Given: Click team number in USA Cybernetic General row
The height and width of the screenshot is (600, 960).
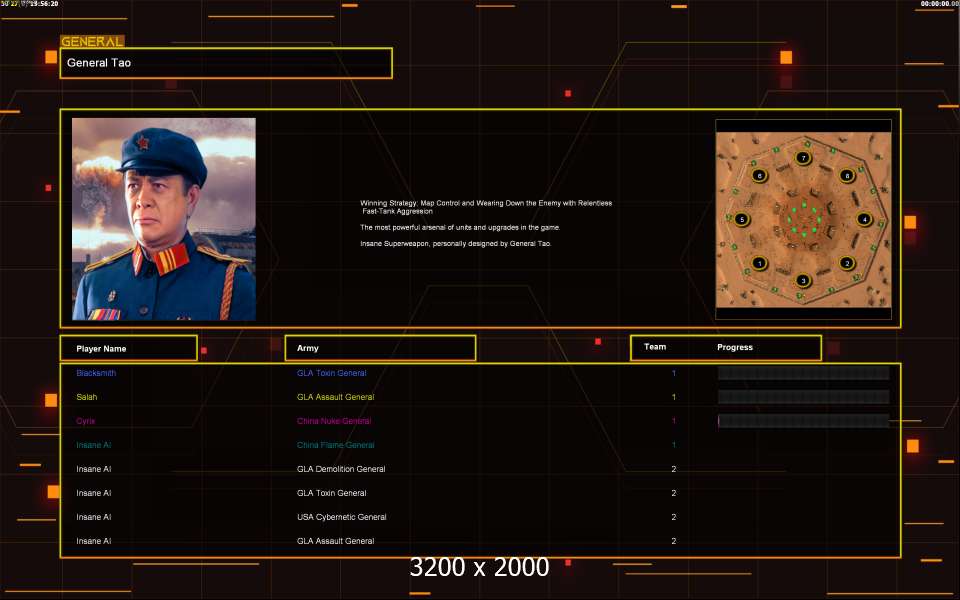Looking at the screenshot, I should (673, 517).
